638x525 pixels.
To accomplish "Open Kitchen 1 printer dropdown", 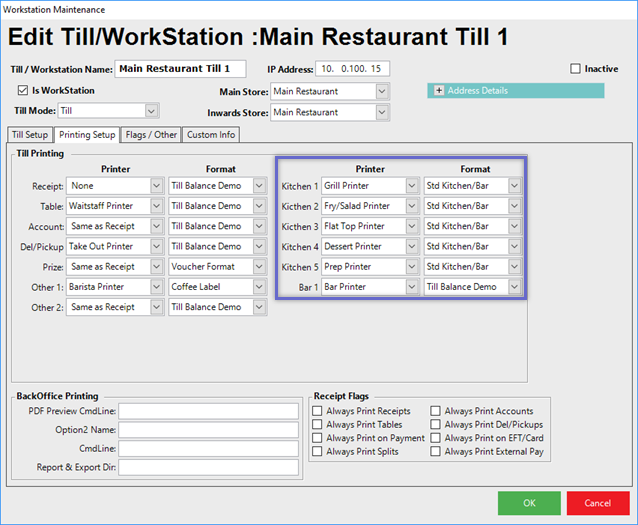I will point(411,186).
